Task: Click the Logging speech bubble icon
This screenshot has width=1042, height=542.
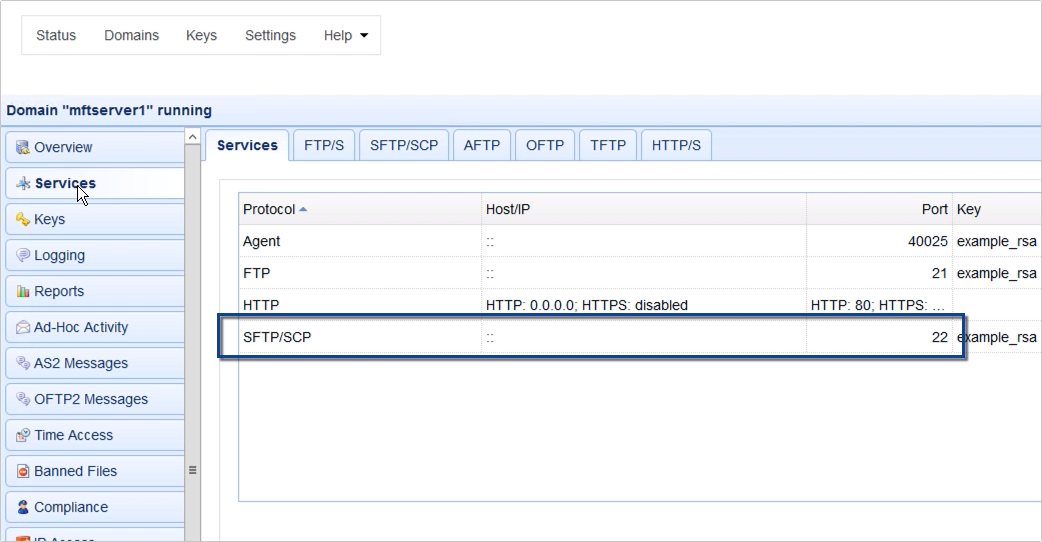Action: (x=23, y=256)
